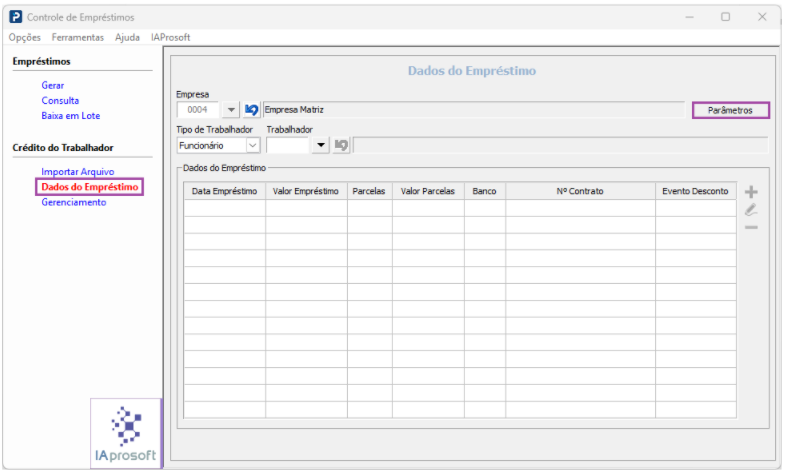Screen dimensions: 785x474
Task: Click the Data Empréstimo column header
Action: coord(224,191)
